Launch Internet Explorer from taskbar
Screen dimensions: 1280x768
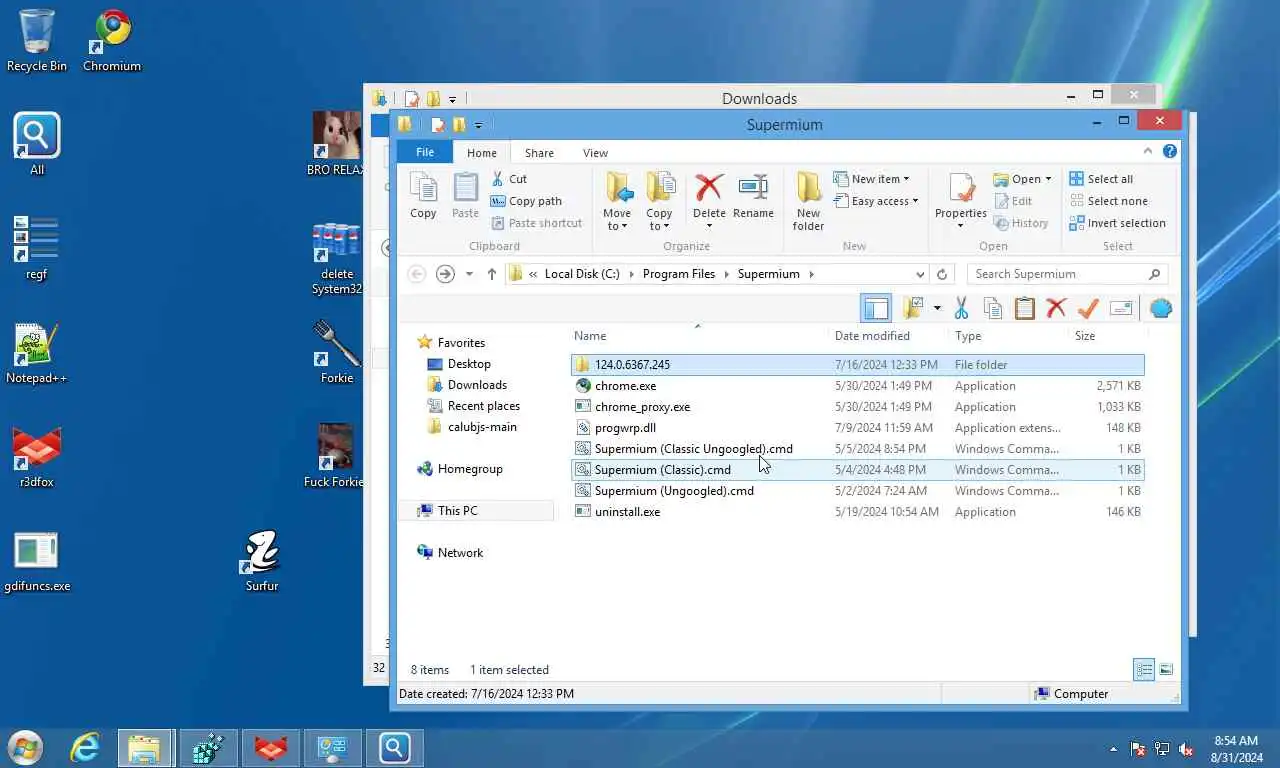coord(85,748)
